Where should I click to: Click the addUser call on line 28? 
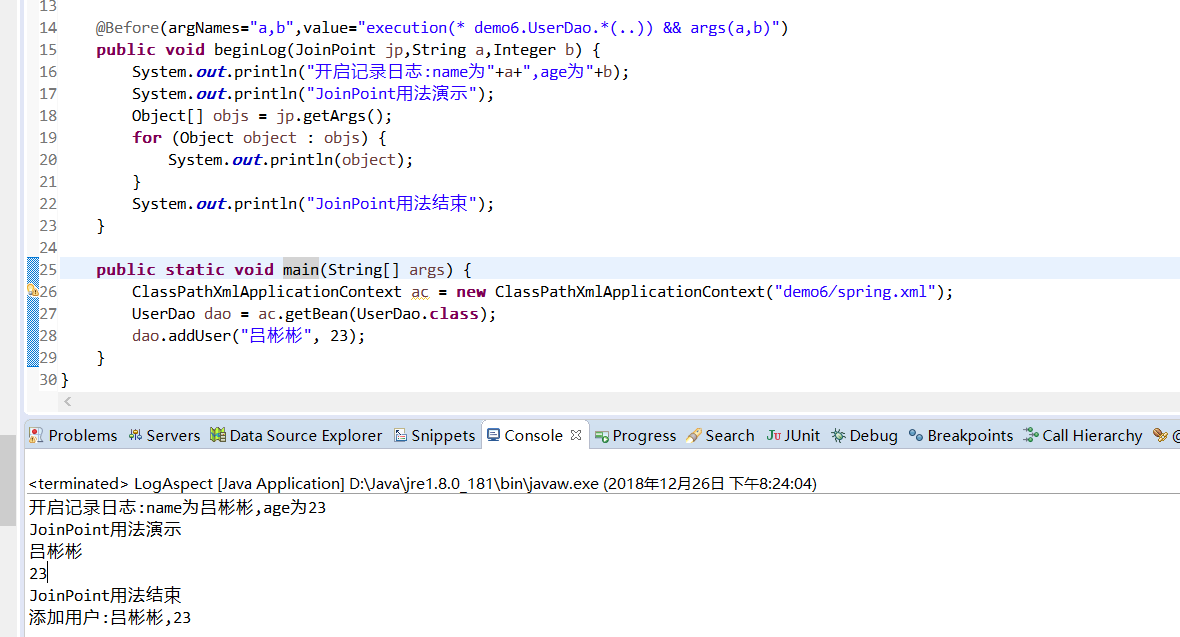pos(199,335)
